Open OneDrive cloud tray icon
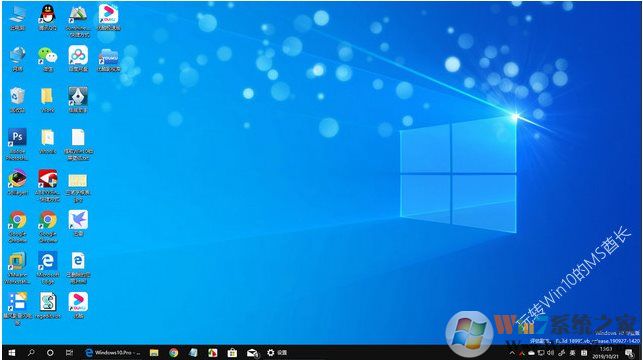The image size is (643, 360). pyautogui.click(x=531, y=353)
